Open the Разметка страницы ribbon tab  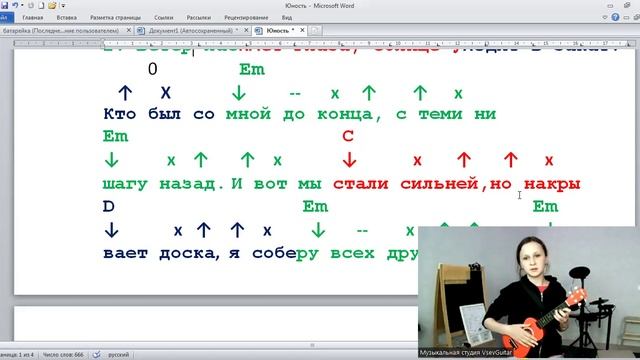116,18
